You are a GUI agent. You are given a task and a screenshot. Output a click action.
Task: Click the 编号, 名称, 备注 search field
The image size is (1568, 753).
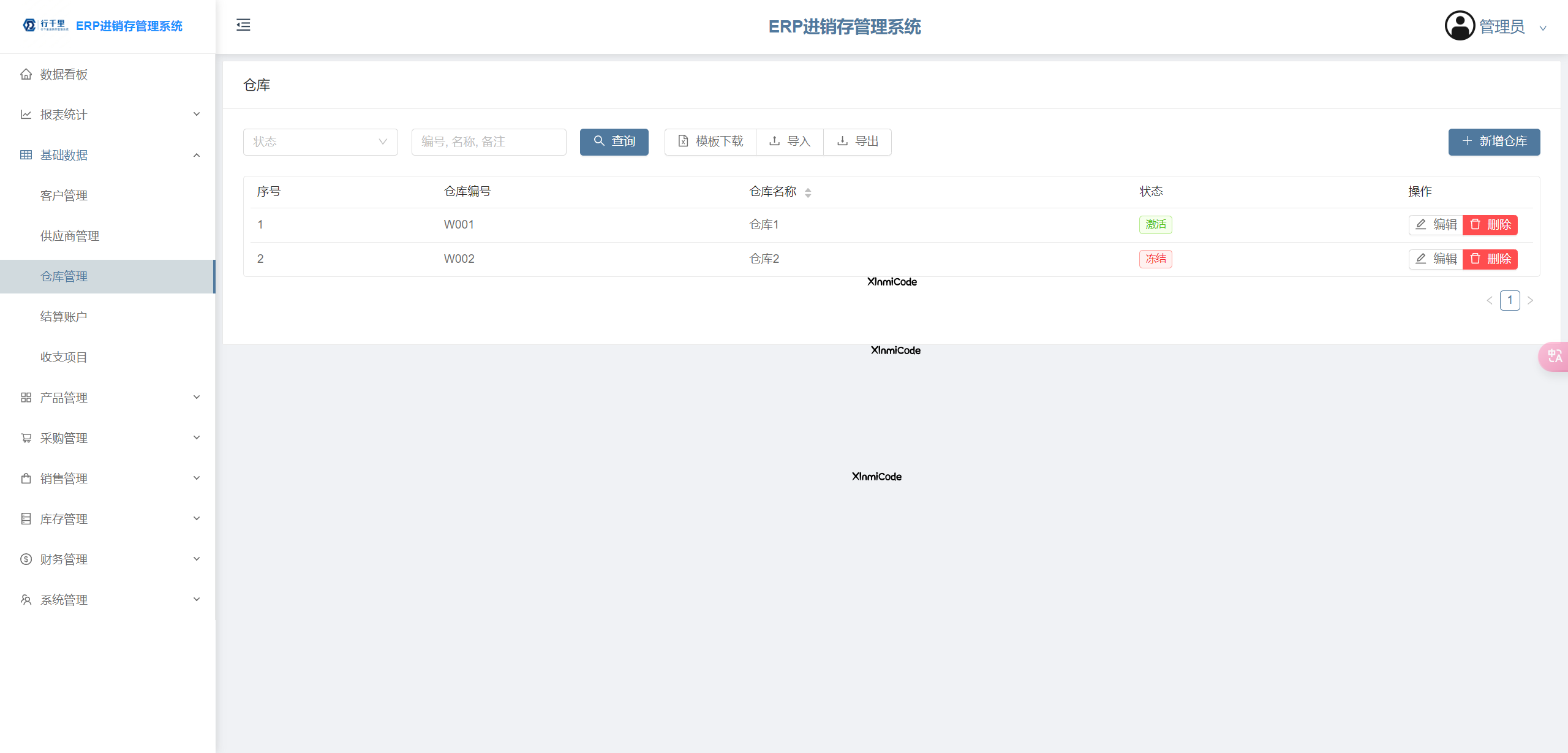click(x=488, y=142)
